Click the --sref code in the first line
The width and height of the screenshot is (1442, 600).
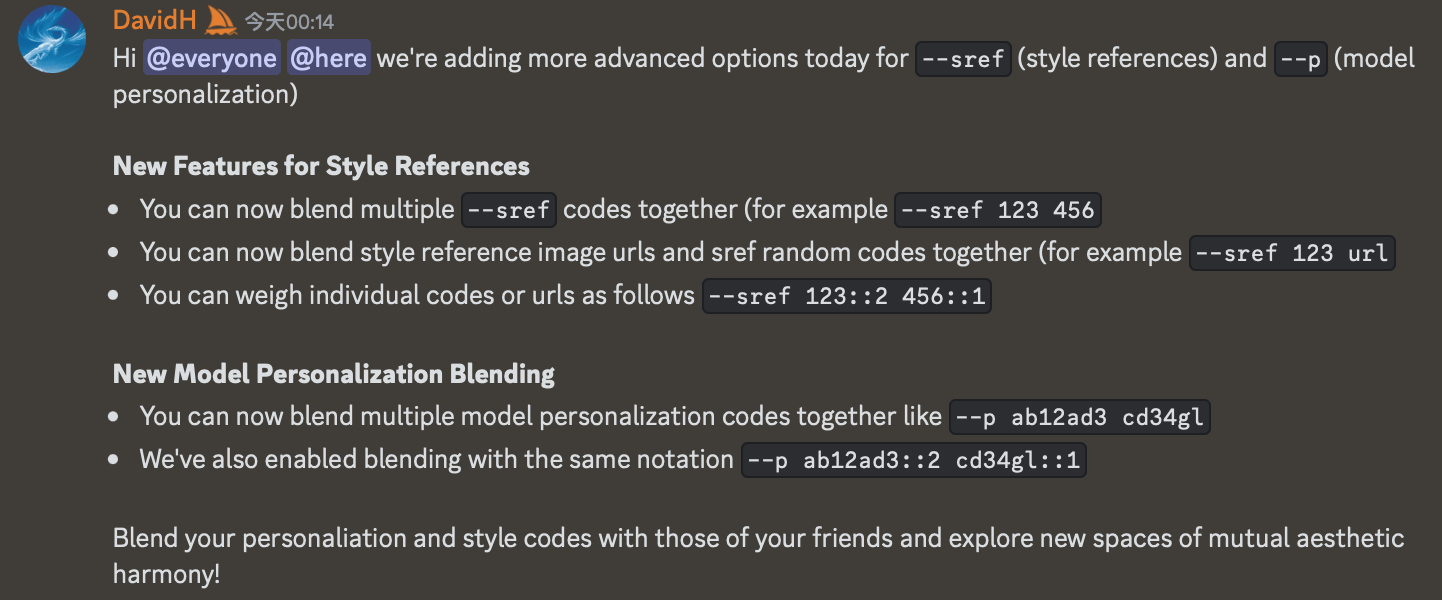click(963, 59)
